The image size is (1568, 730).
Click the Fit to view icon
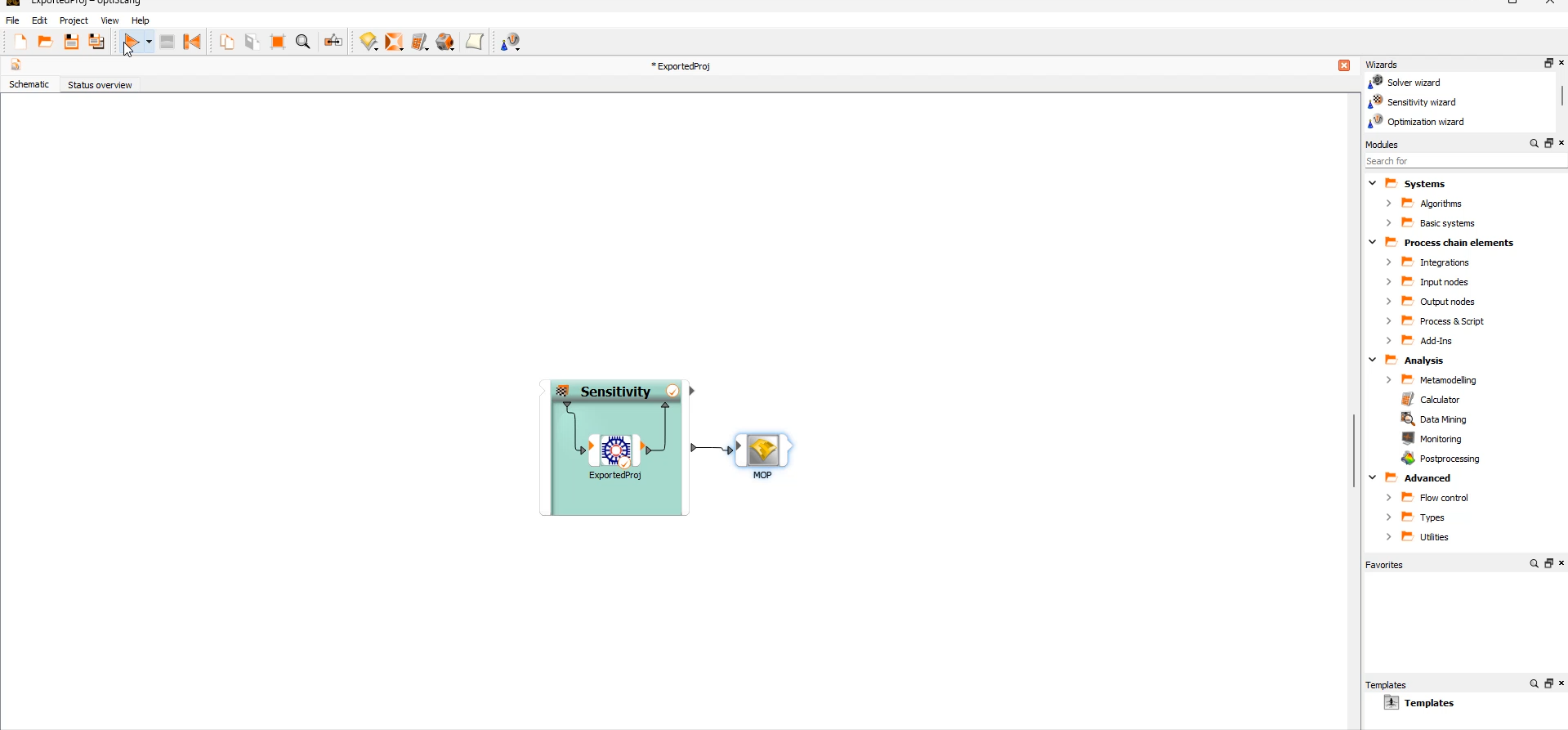[278, 43]
